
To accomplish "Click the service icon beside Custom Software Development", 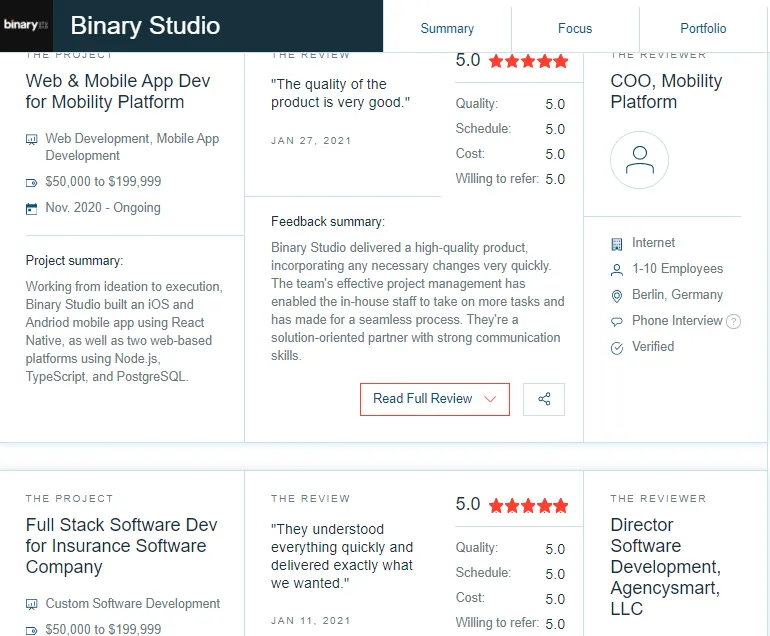I will click(31, 604).
